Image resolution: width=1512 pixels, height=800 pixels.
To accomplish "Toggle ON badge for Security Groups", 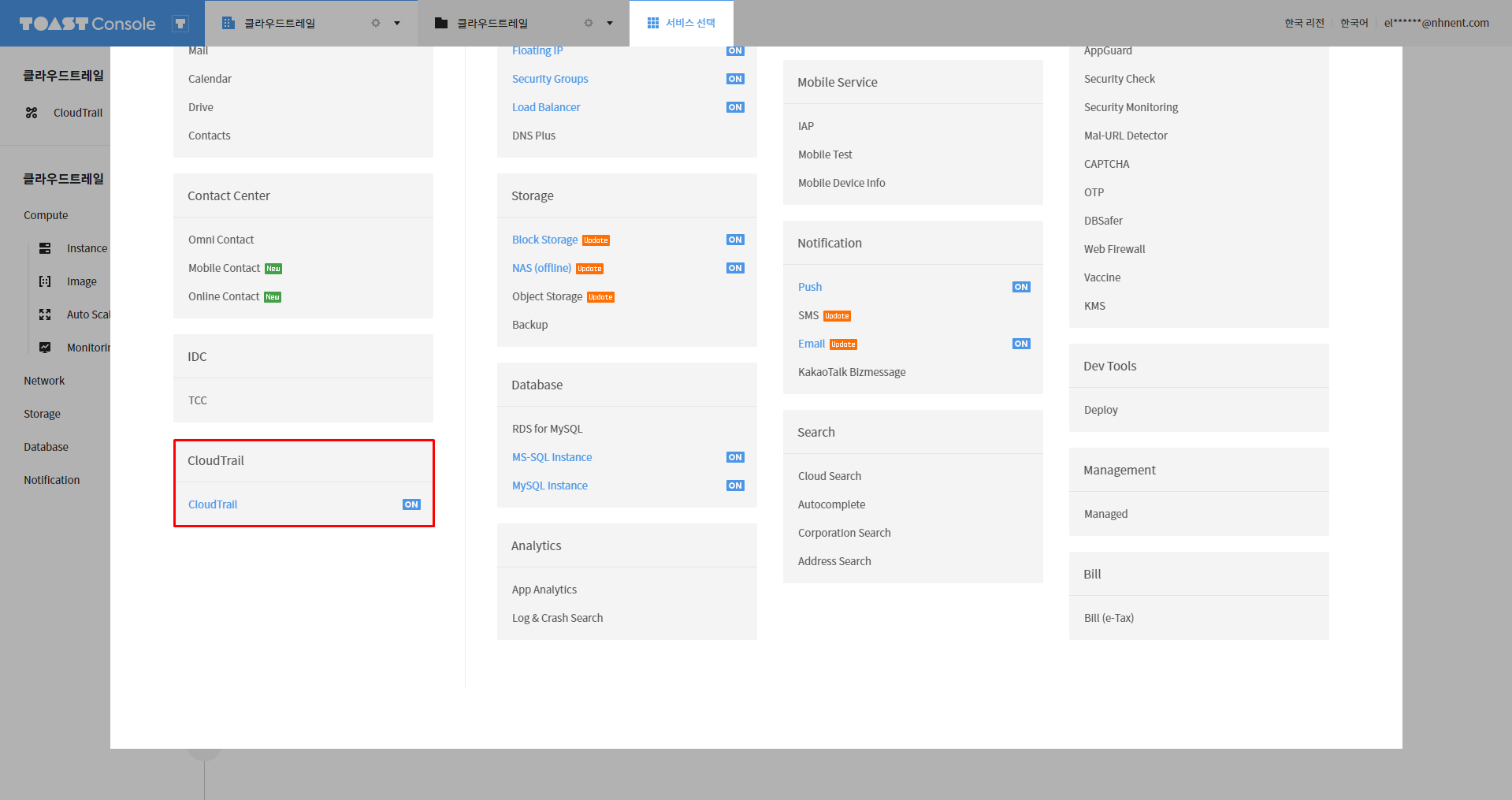I will coord(735,79).
